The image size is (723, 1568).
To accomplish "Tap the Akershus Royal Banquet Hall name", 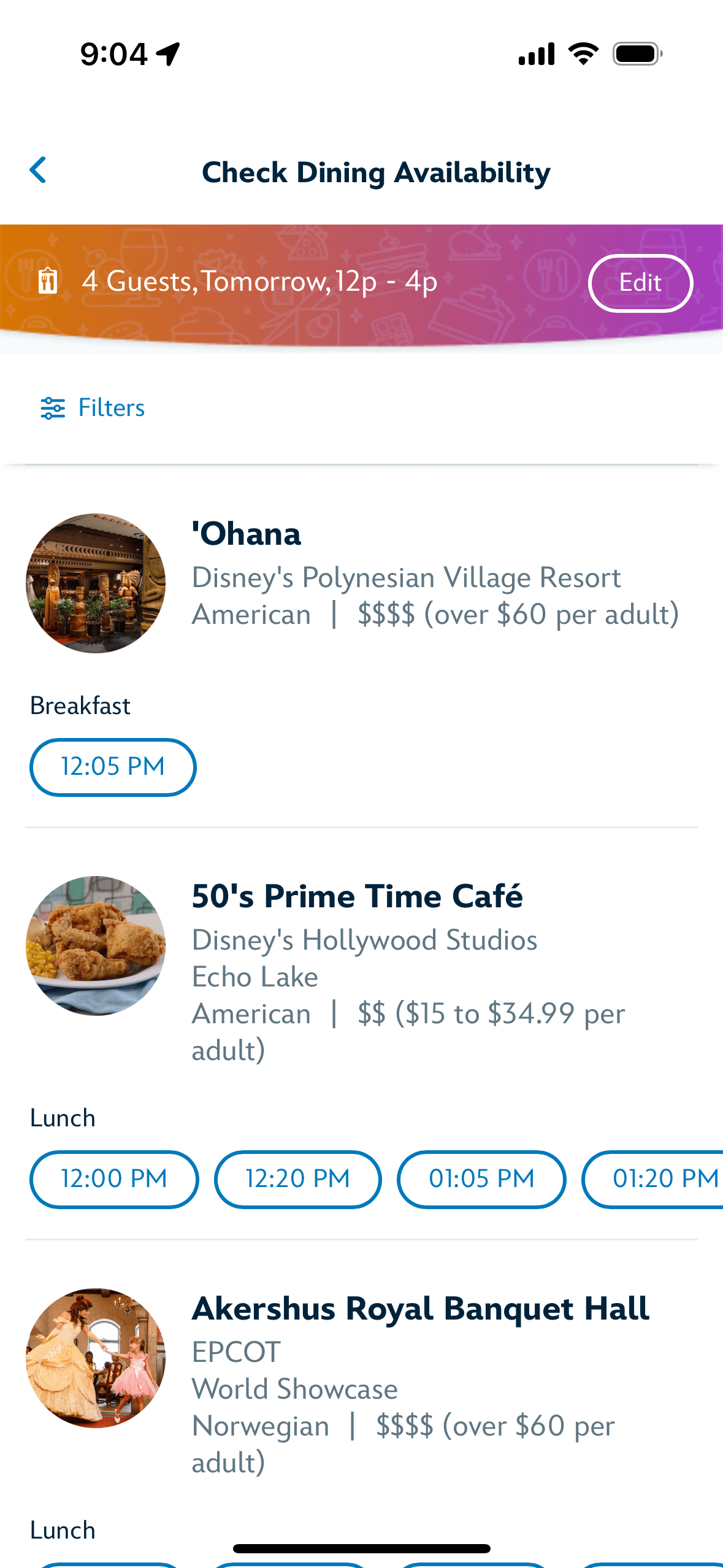I will tap(420, 1309).
